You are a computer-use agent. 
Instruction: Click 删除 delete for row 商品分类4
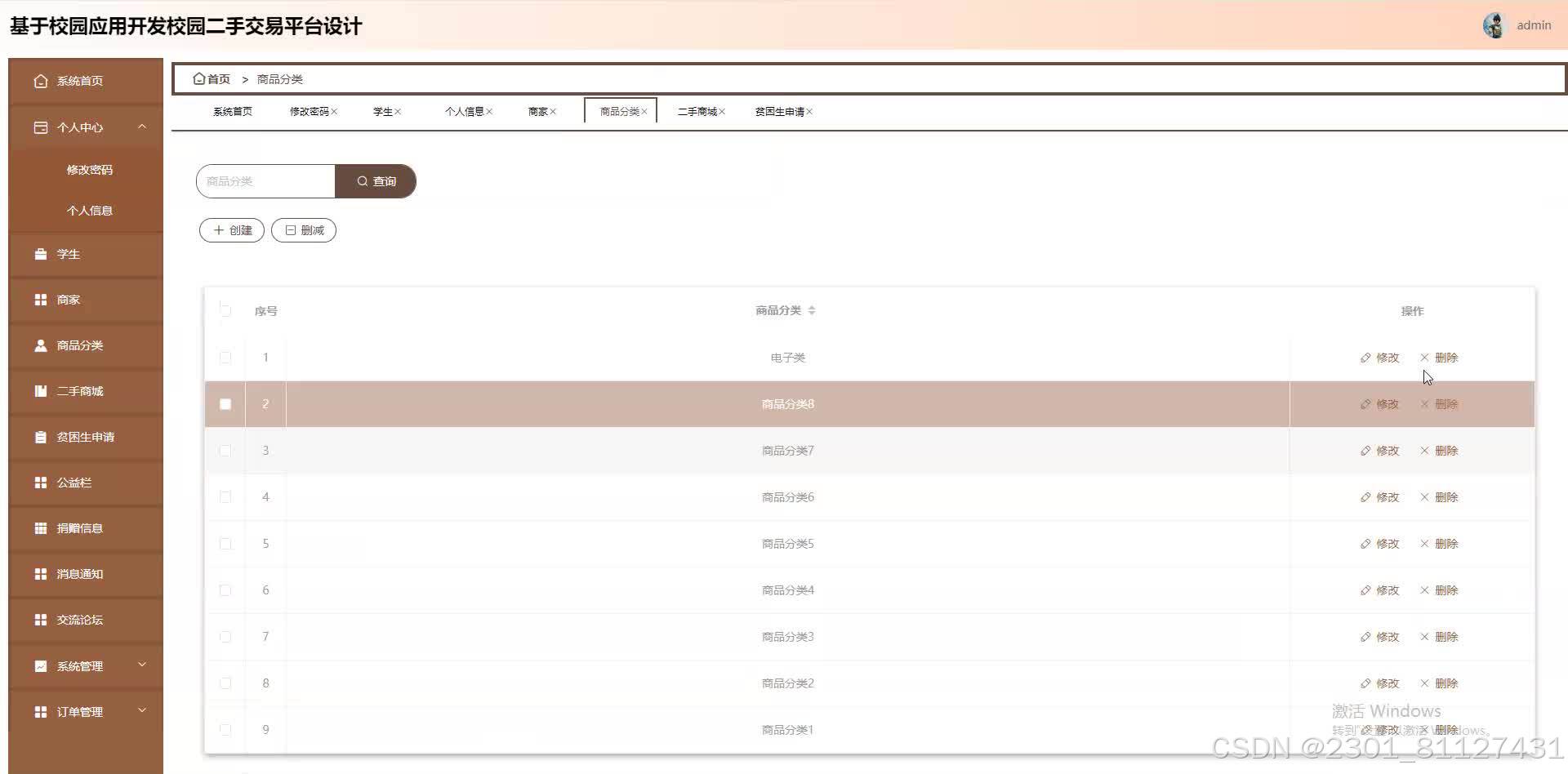click(1439, 590)
